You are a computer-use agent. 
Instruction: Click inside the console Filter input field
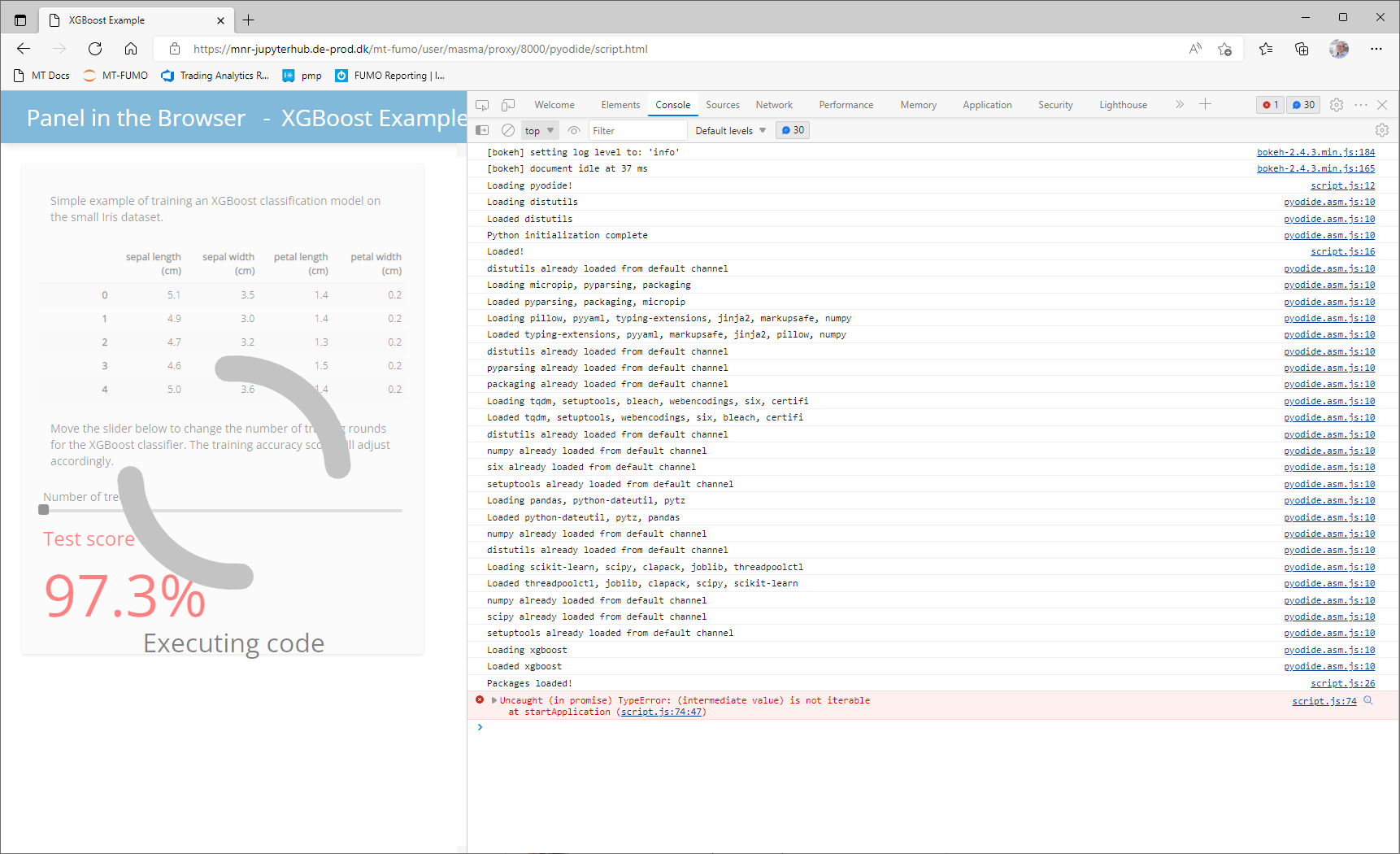(638, 130)
